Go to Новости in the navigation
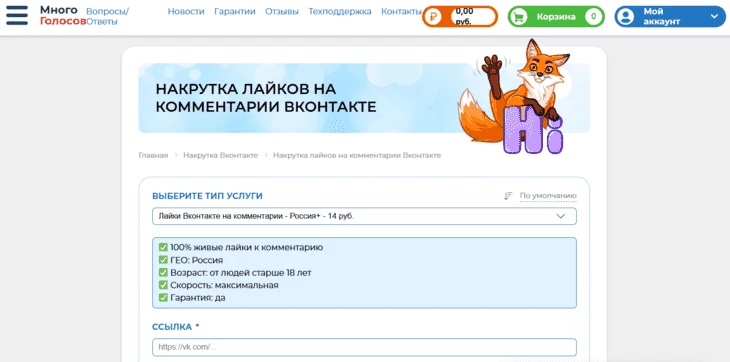This screenshot has width=730, height=362. (x=186, y=12)
